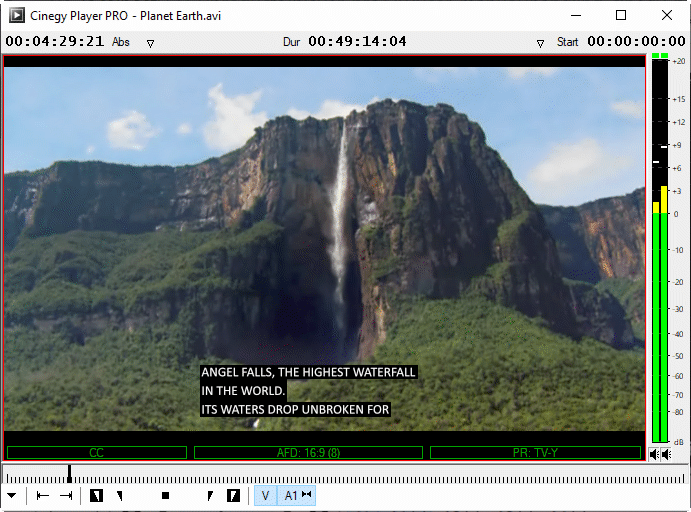
Task: Toggle the CC closed captions indicator
Action: (97, 453)
